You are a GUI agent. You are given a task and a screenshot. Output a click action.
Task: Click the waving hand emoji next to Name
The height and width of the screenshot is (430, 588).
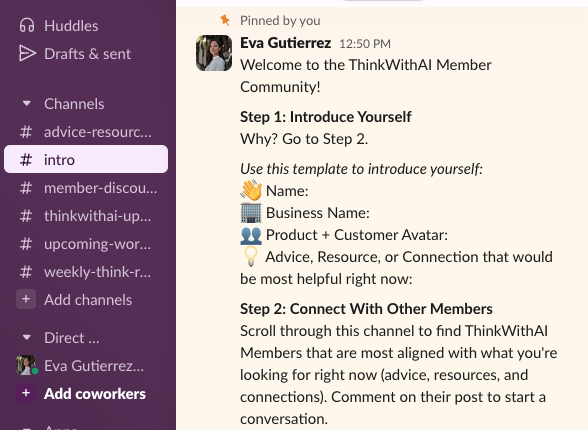pyautogui.click(x=251, y=190)
